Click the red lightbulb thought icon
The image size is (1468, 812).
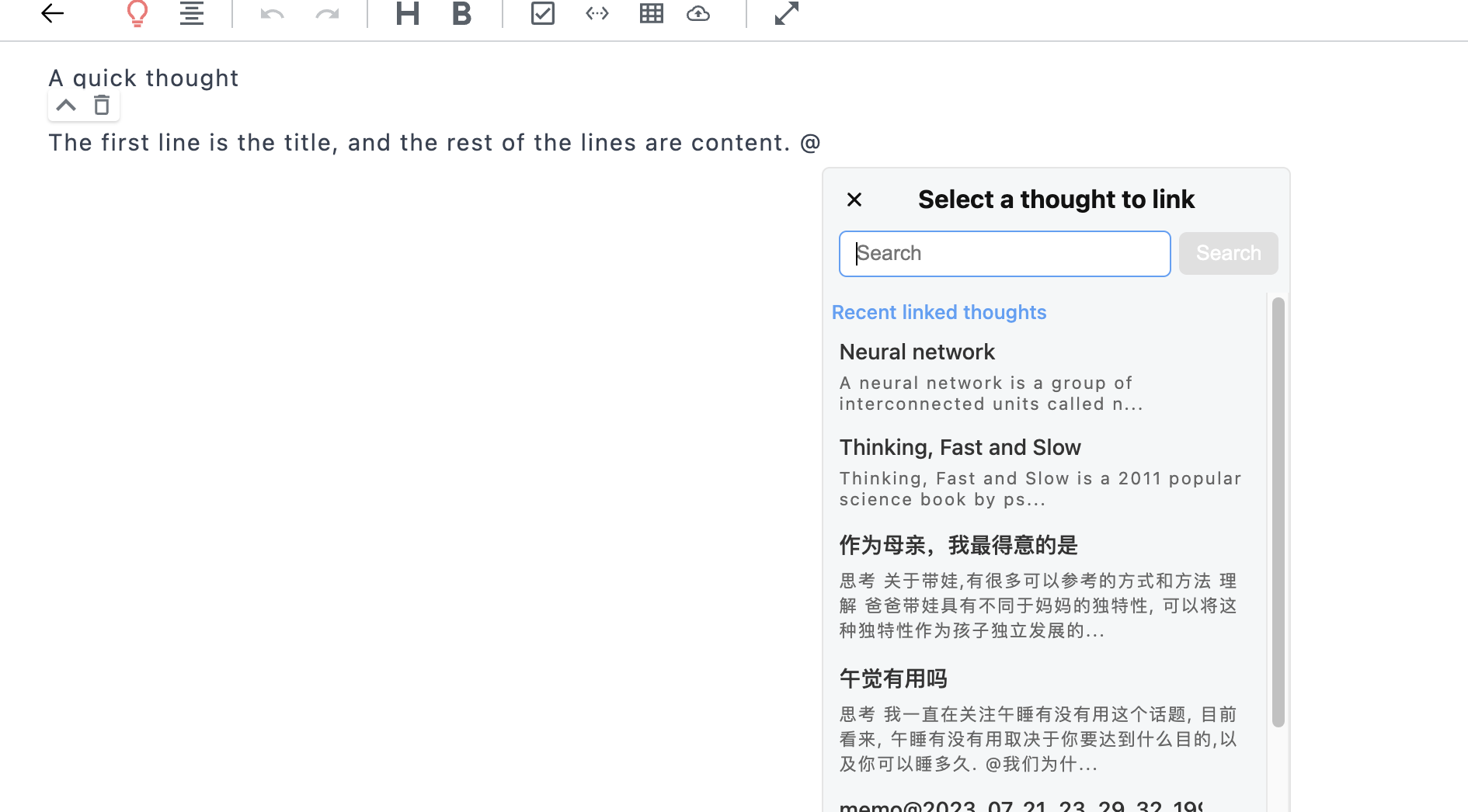coord(137,13)
